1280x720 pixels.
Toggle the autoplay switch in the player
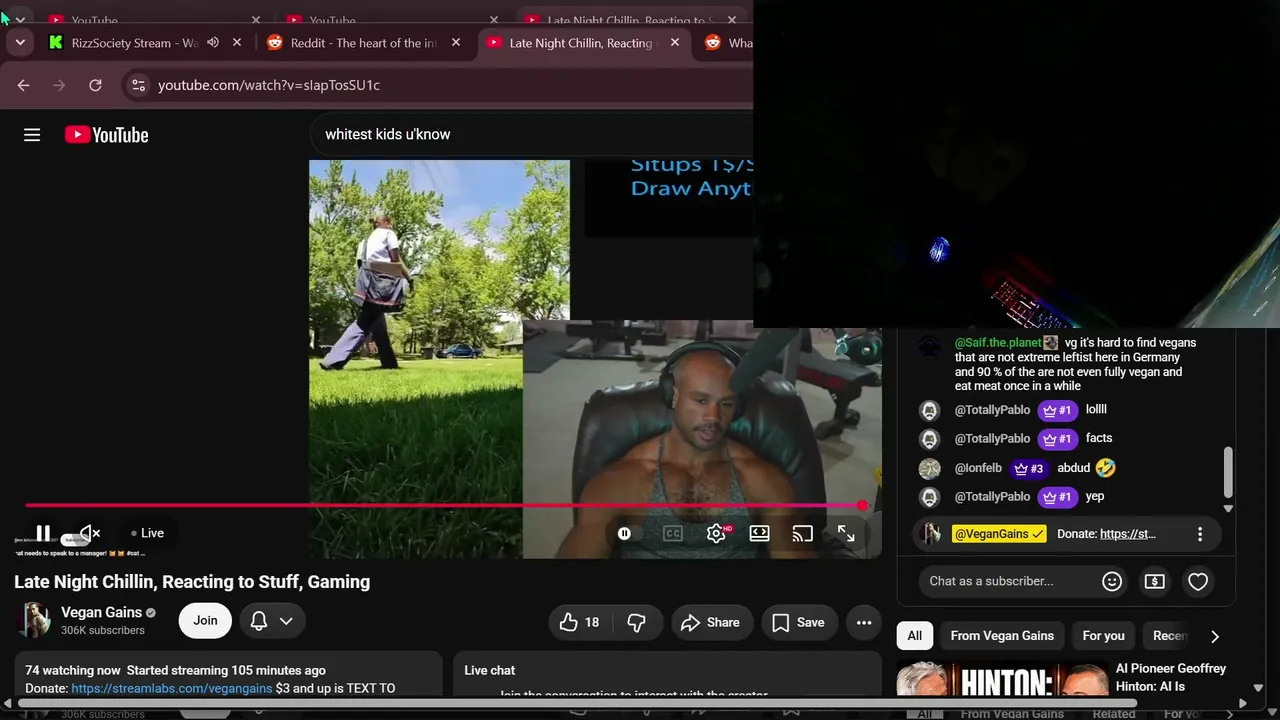624,534
